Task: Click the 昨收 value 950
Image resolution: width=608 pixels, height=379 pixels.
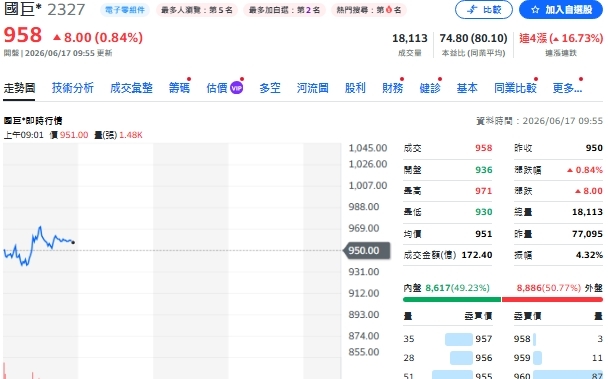Action: tap(594, 148)
